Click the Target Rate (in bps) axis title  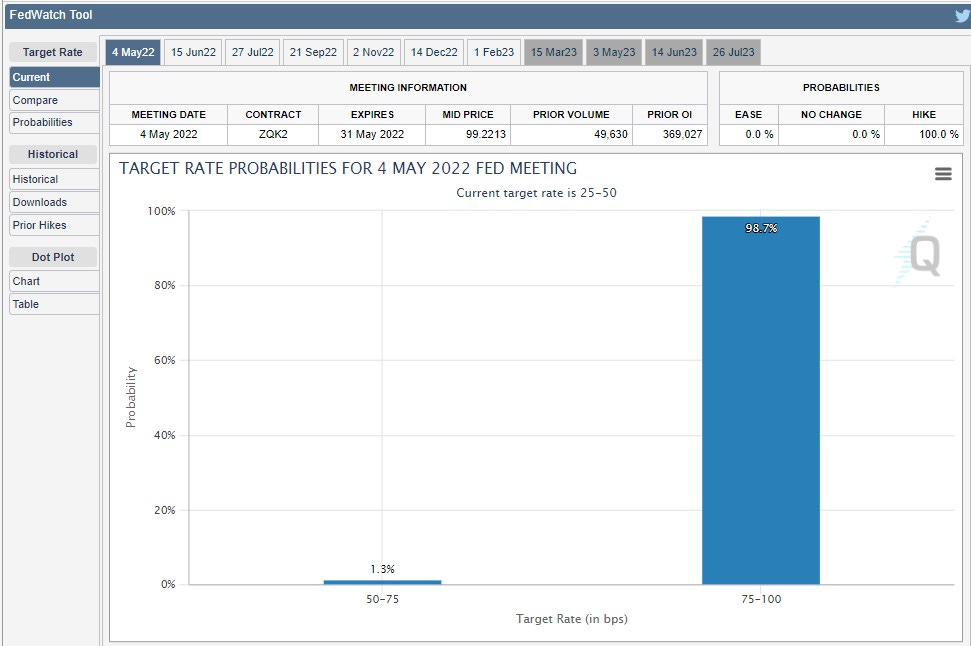572,619
